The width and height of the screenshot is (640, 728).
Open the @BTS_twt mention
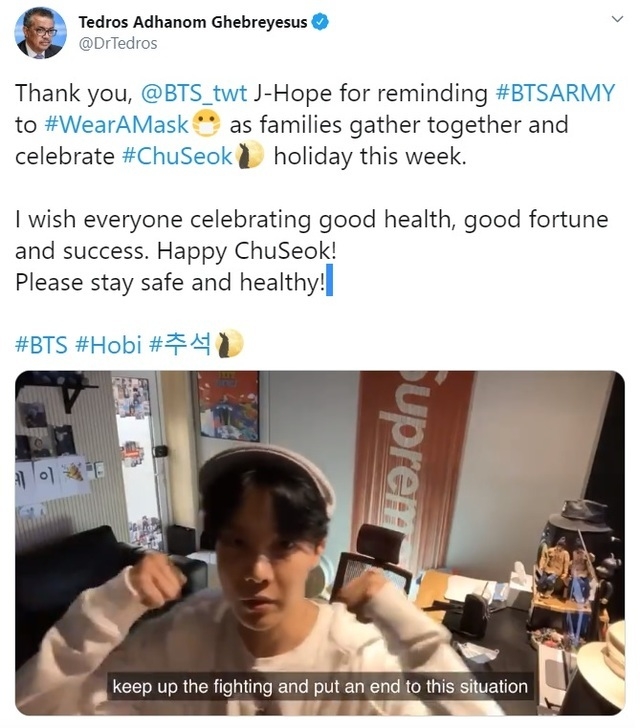click(x=193, y=93)
